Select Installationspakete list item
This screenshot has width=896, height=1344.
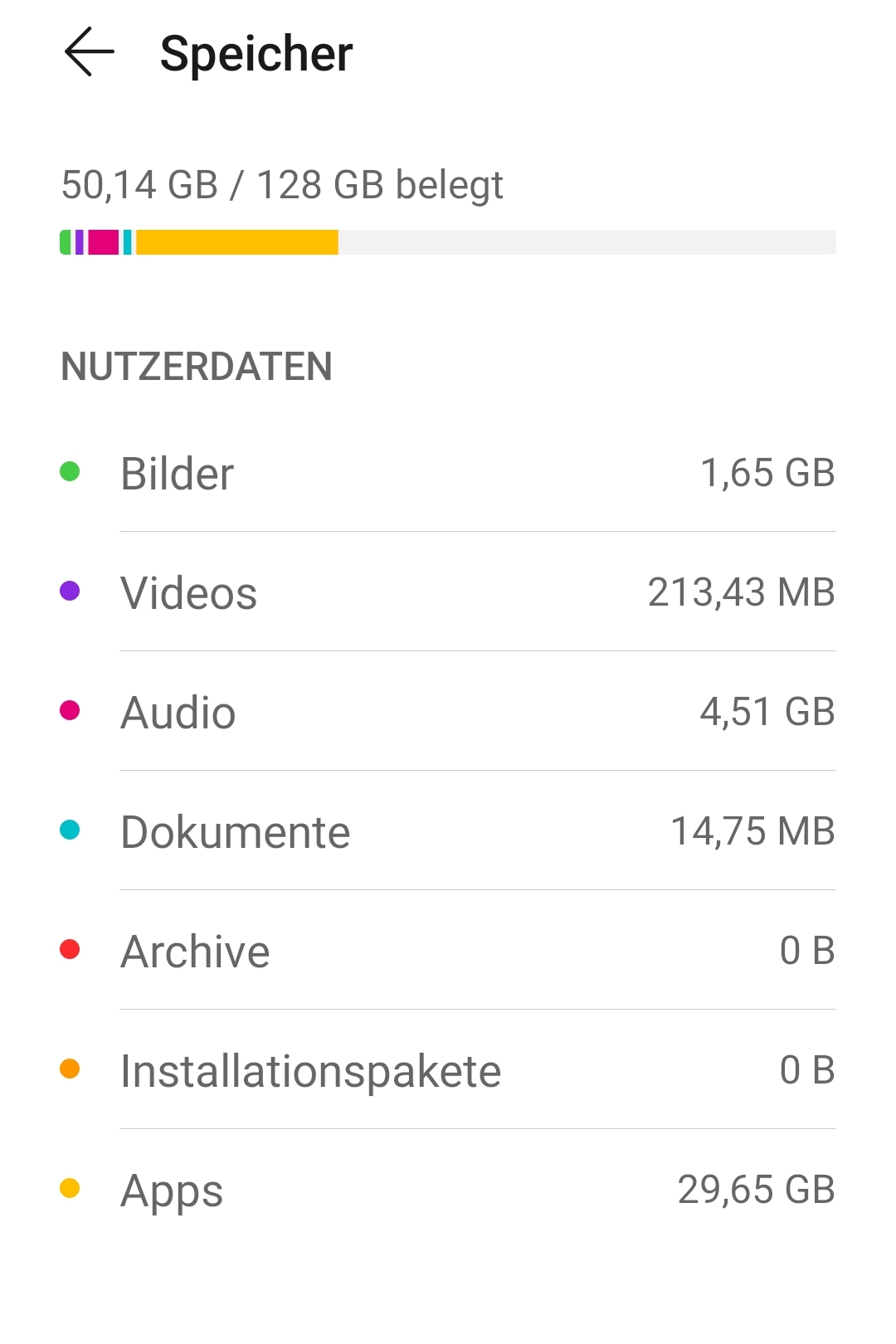pos(448,1070)
